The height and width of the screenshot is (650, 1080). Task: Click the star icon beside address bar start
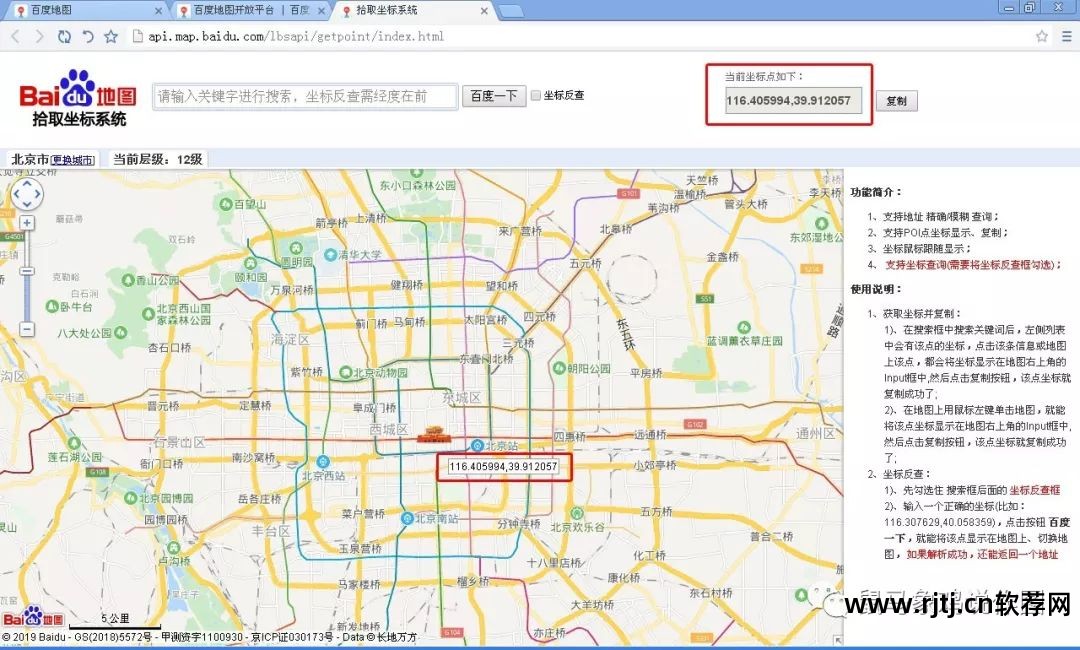tap(111, 36)
